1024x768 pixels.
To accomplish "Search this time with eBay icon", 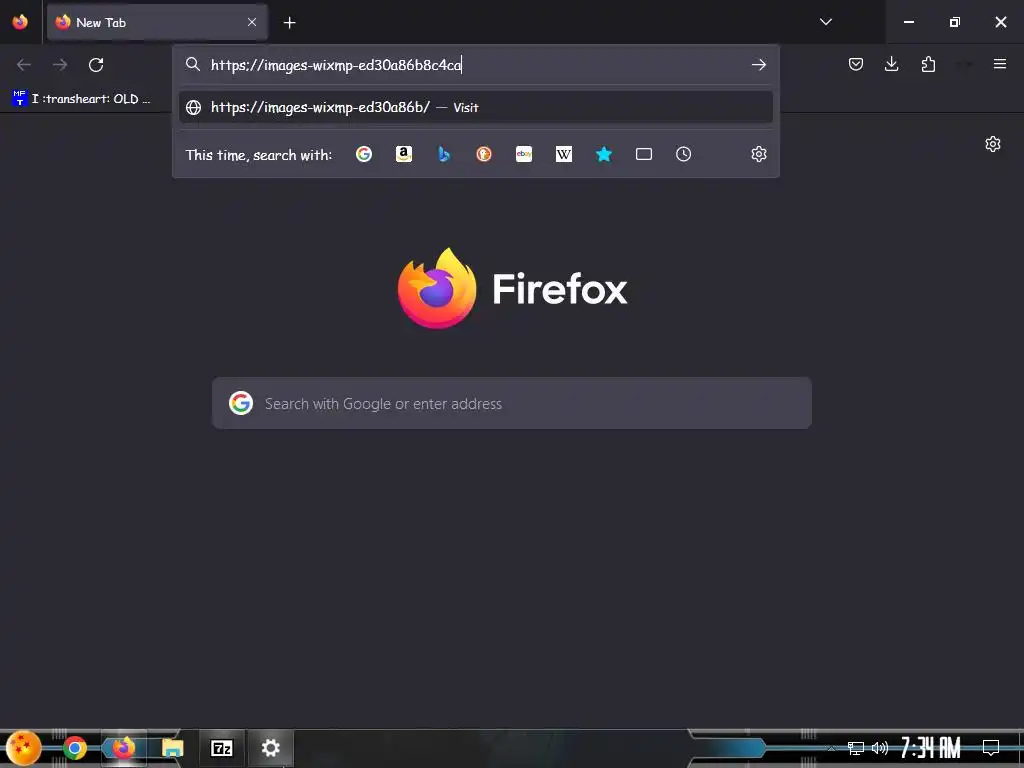I will pos(524,154).
